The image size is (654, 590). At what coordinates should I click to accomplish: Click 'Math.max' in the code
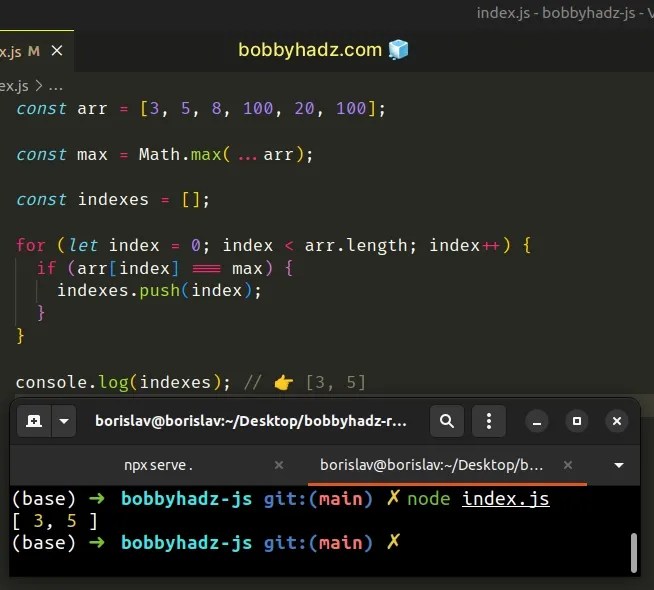pos(180,155)
